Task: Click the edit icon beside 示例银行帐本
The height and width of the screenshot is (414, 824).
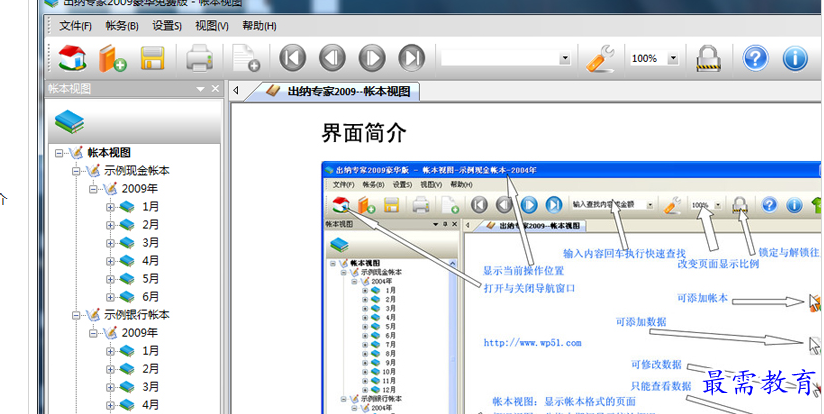Action: 92,315
